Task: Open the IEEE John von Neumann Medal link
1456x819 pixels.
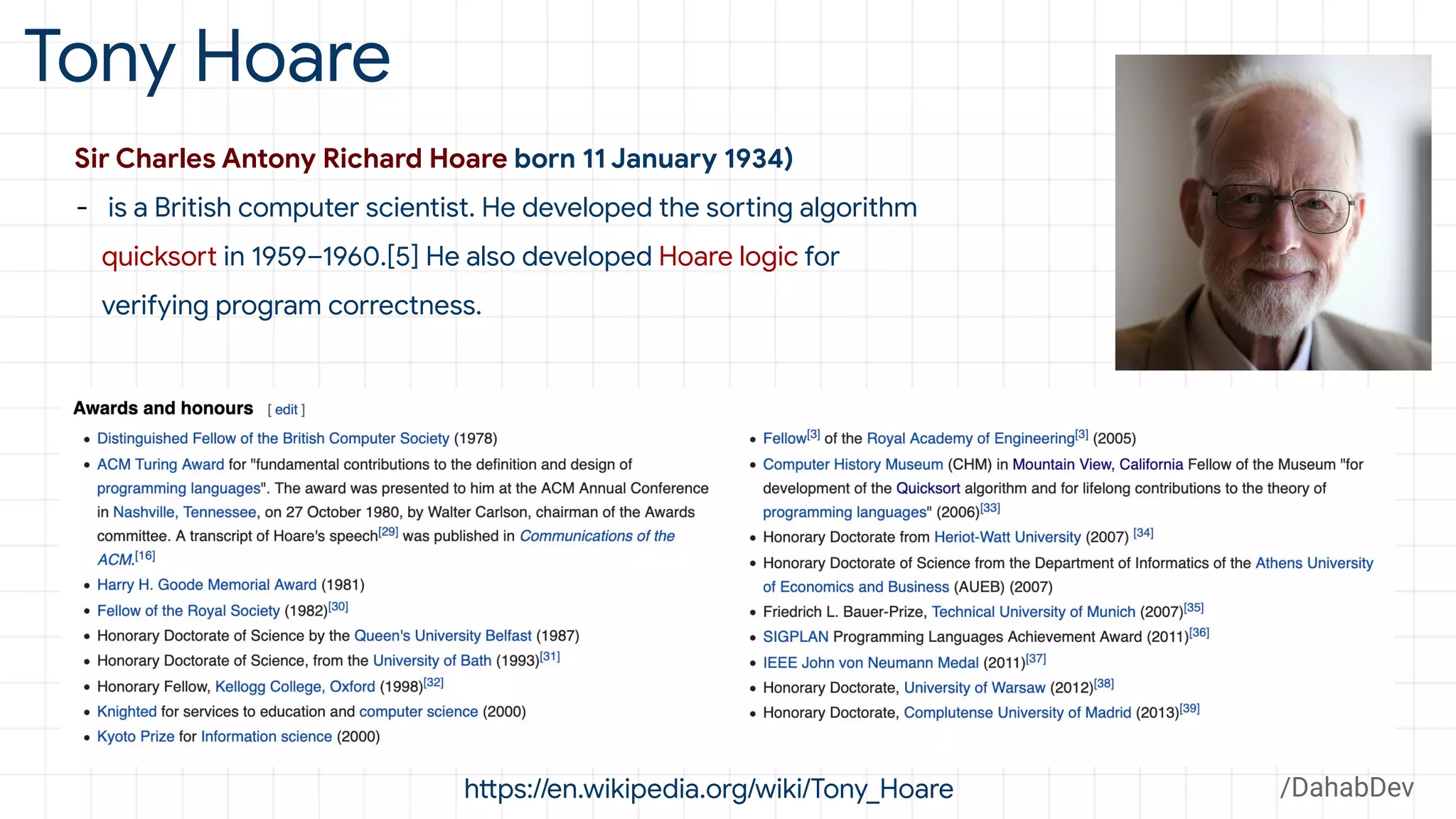Action: [x=871, y=663]
